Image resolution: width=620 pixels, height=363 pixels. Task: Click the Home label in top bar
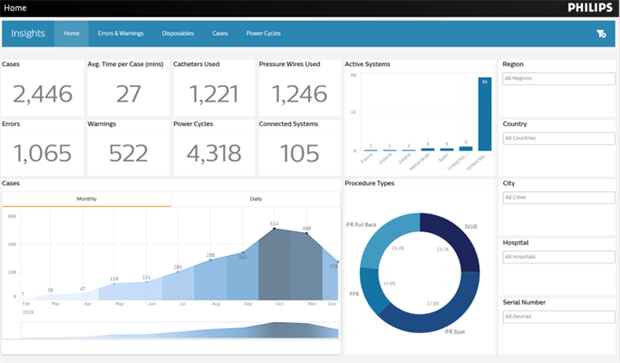tap(15, 8)
